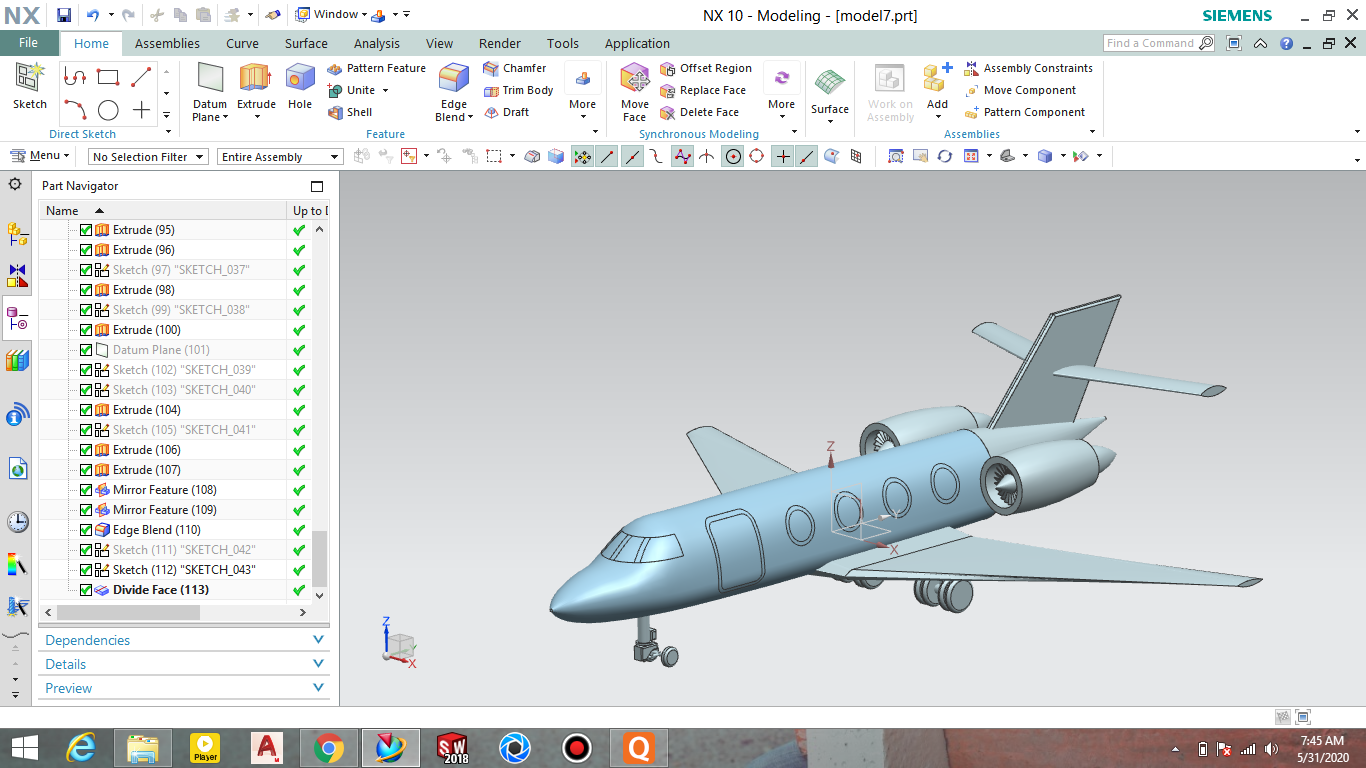Select Mirror Feature (109) row

[165, 510]
